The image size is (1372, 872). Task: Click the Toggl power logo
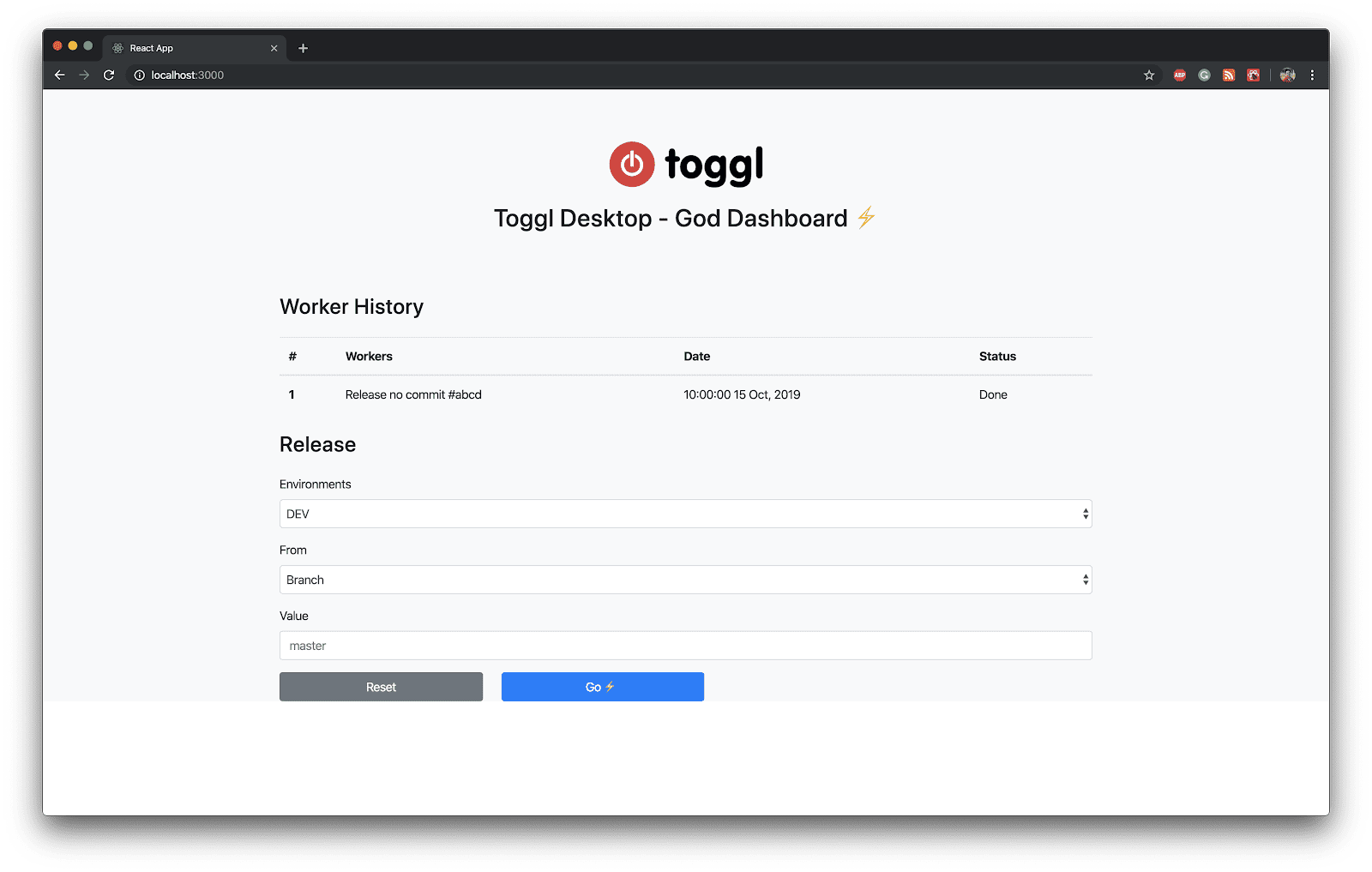tap(632, 164)
